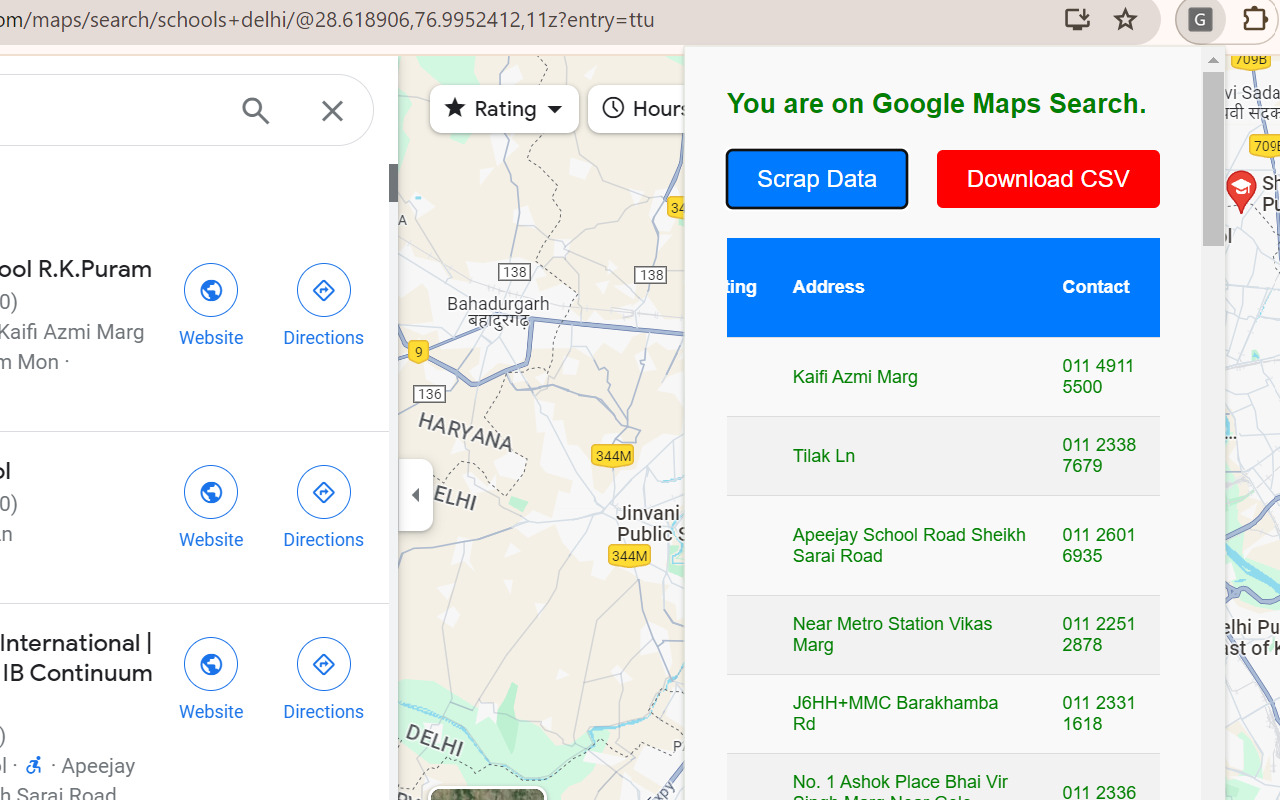The image size is (1280, 800).
Task: Click the red school map pin
Action: point(1241,191)
